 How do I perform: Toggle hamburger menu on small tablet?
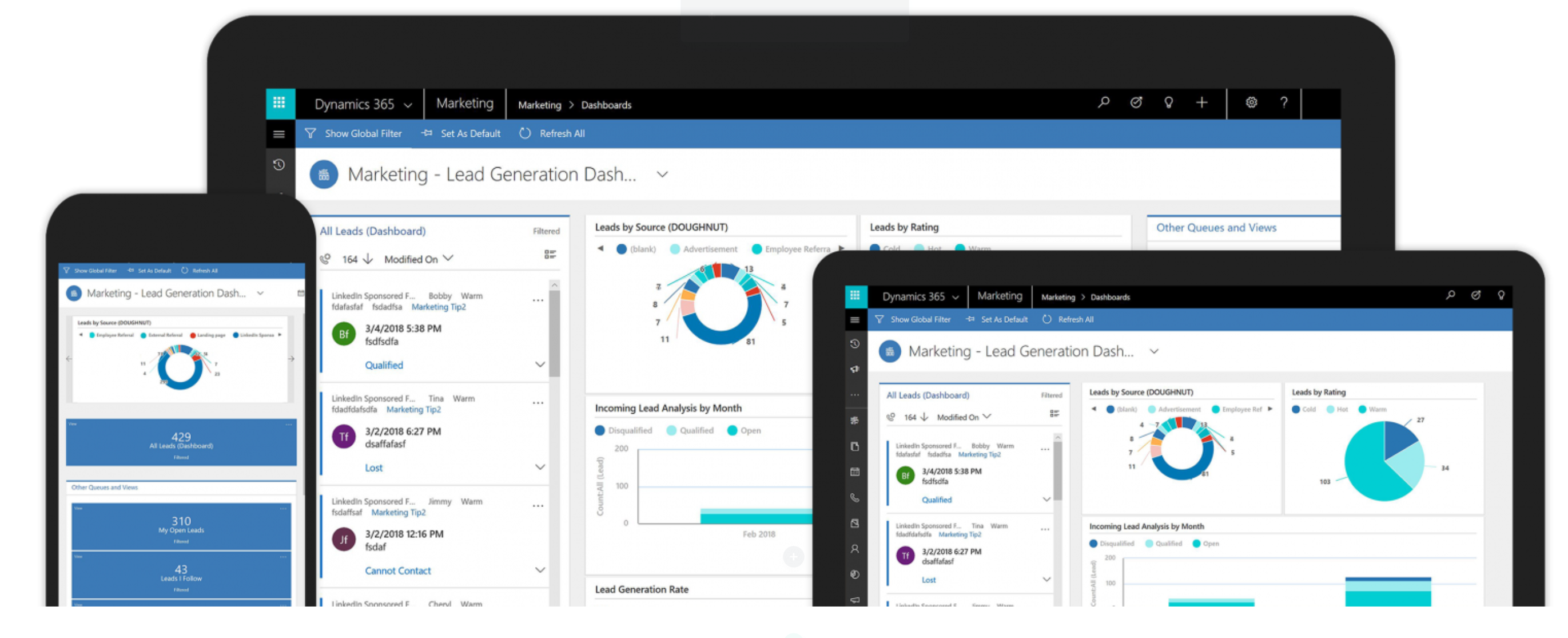854,320
